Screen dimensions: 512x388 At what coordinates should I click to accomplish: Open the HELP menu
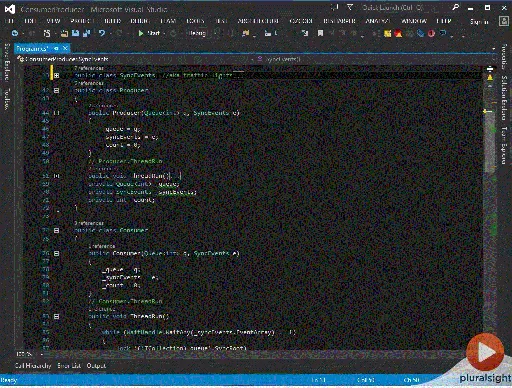444,21
